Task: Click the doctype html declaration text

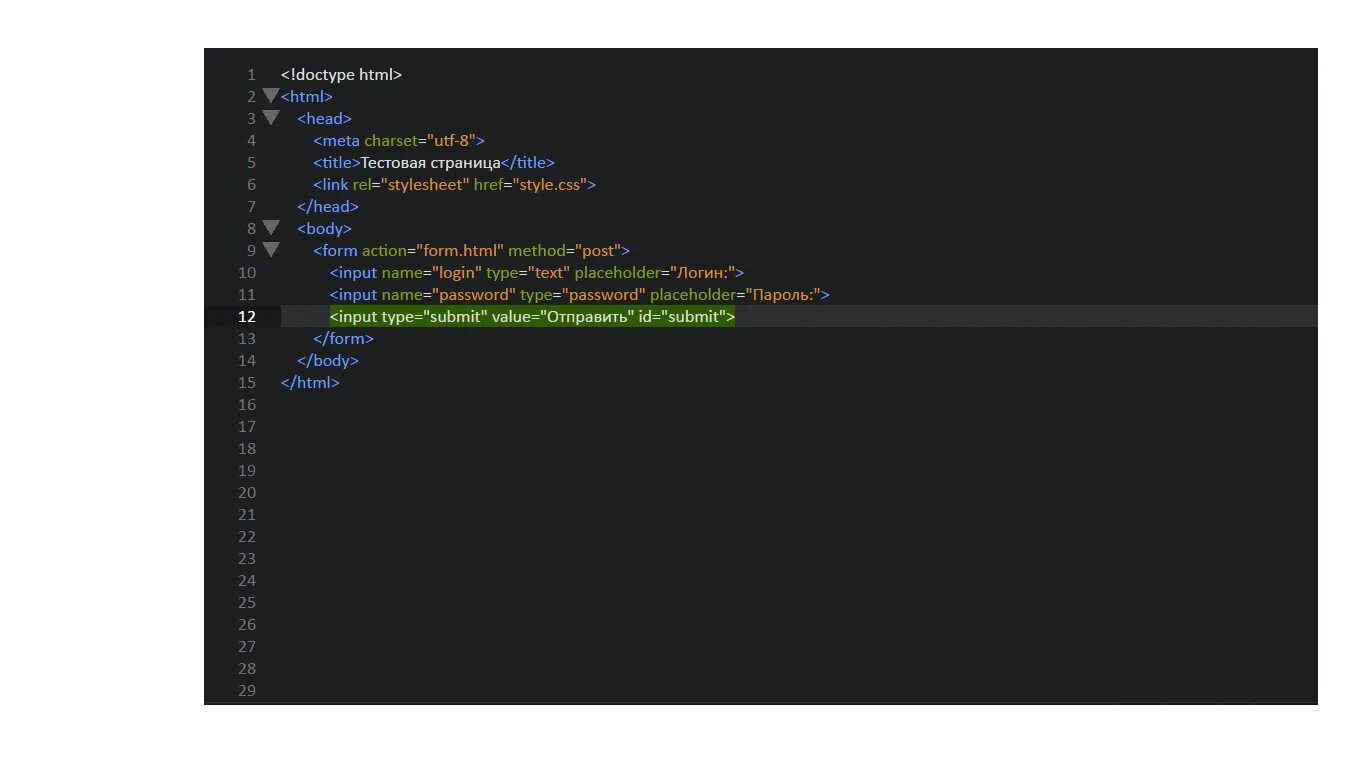Action: tap(341, 75)
